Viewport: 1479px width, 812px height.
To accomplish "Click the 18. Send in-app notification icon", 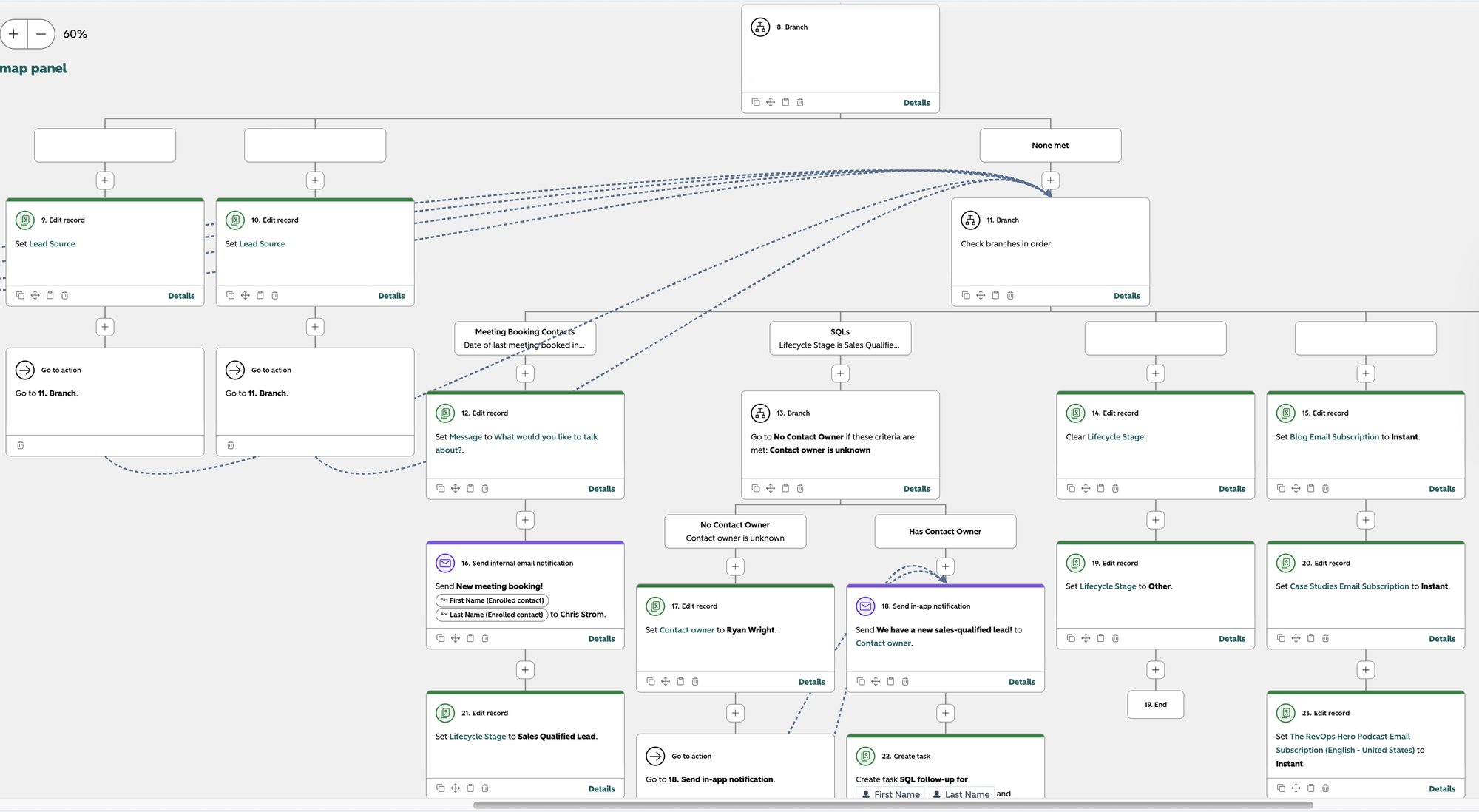I will click(x=865, y=606).
